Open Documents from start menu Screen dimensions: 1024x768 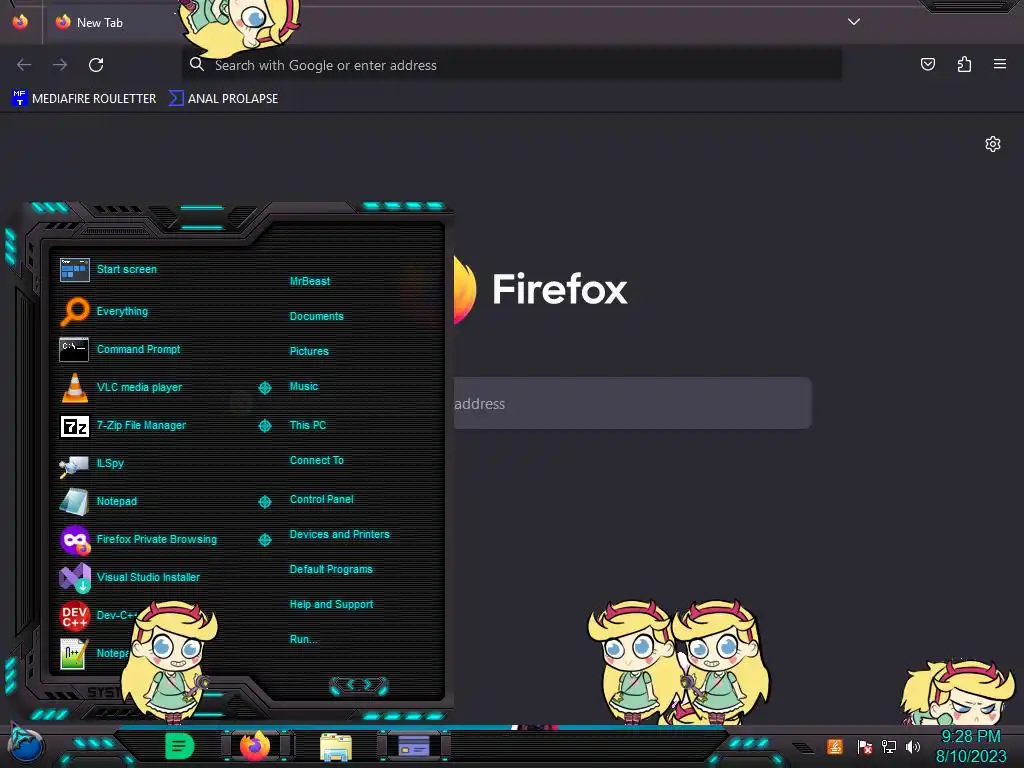(316, 316)
